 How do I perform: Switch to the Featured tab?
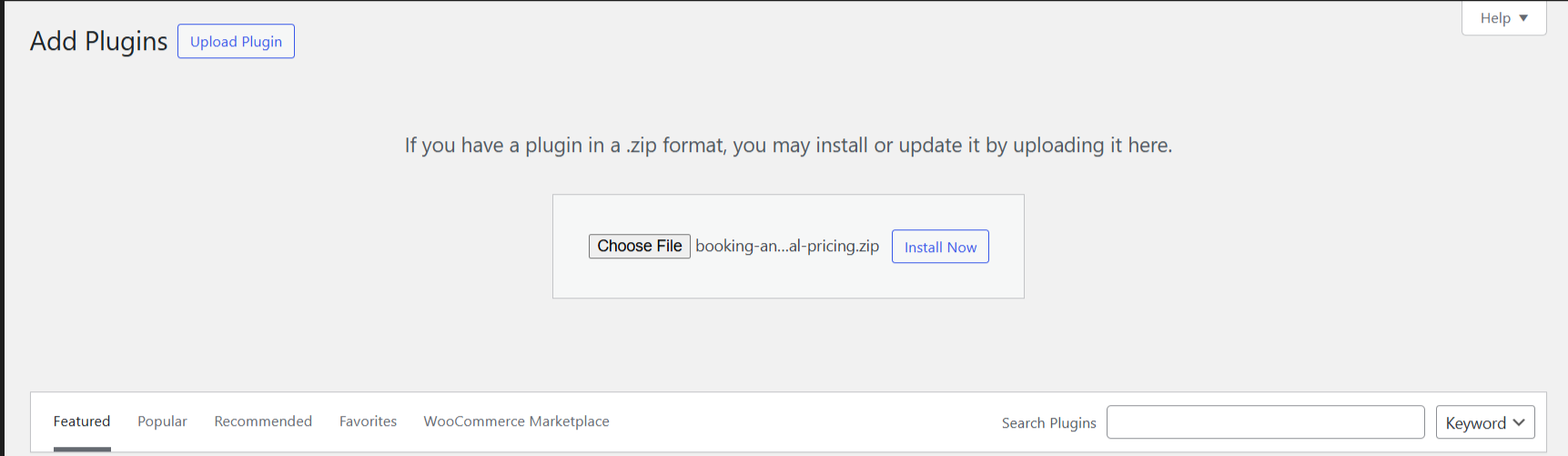click(x=82, y=421)
